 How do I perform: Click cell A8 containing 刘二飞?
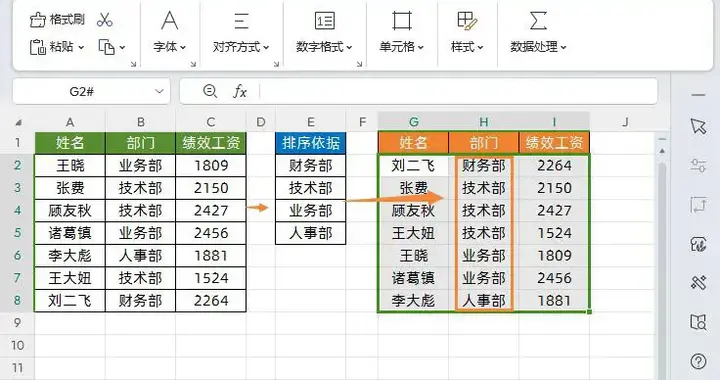click(70, 301)
